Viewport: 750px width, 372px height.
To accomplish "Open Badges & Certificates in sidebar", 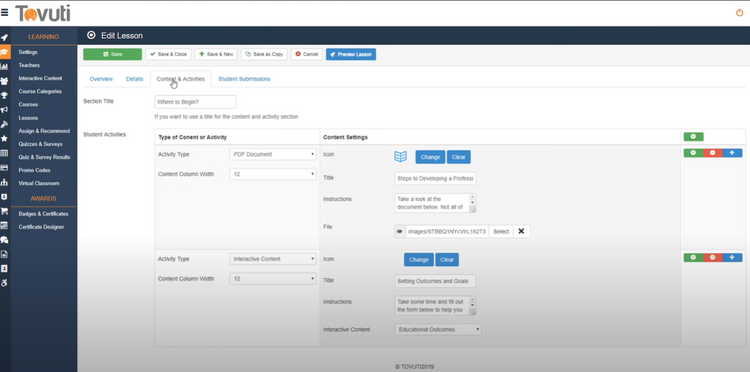I will 44,214.
